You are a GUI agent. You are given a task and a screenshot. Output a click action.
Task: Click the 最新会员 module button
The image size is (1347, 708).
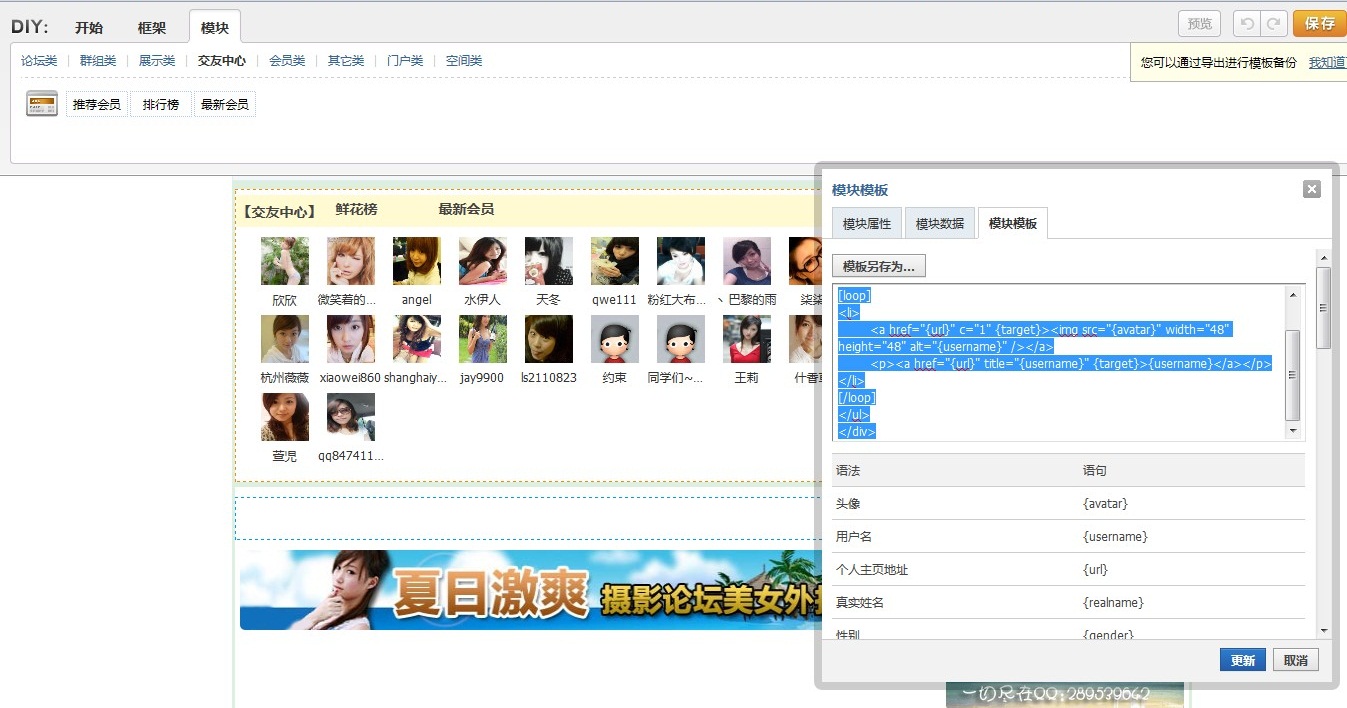point(225,104)
